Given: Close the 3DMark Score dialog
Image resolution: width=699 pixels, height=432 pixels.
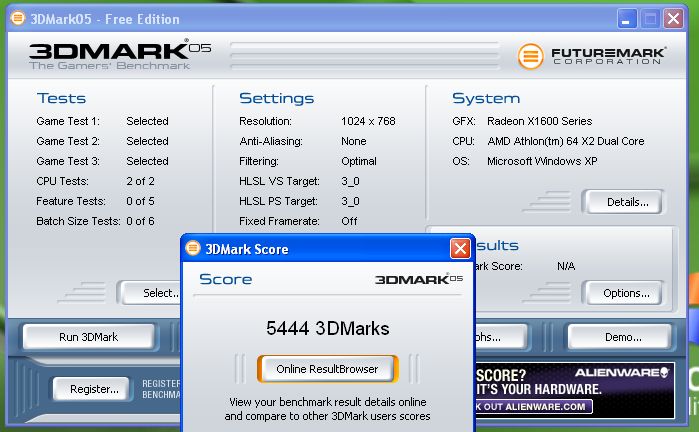Looking at the screenshot, I should [460, 248].
